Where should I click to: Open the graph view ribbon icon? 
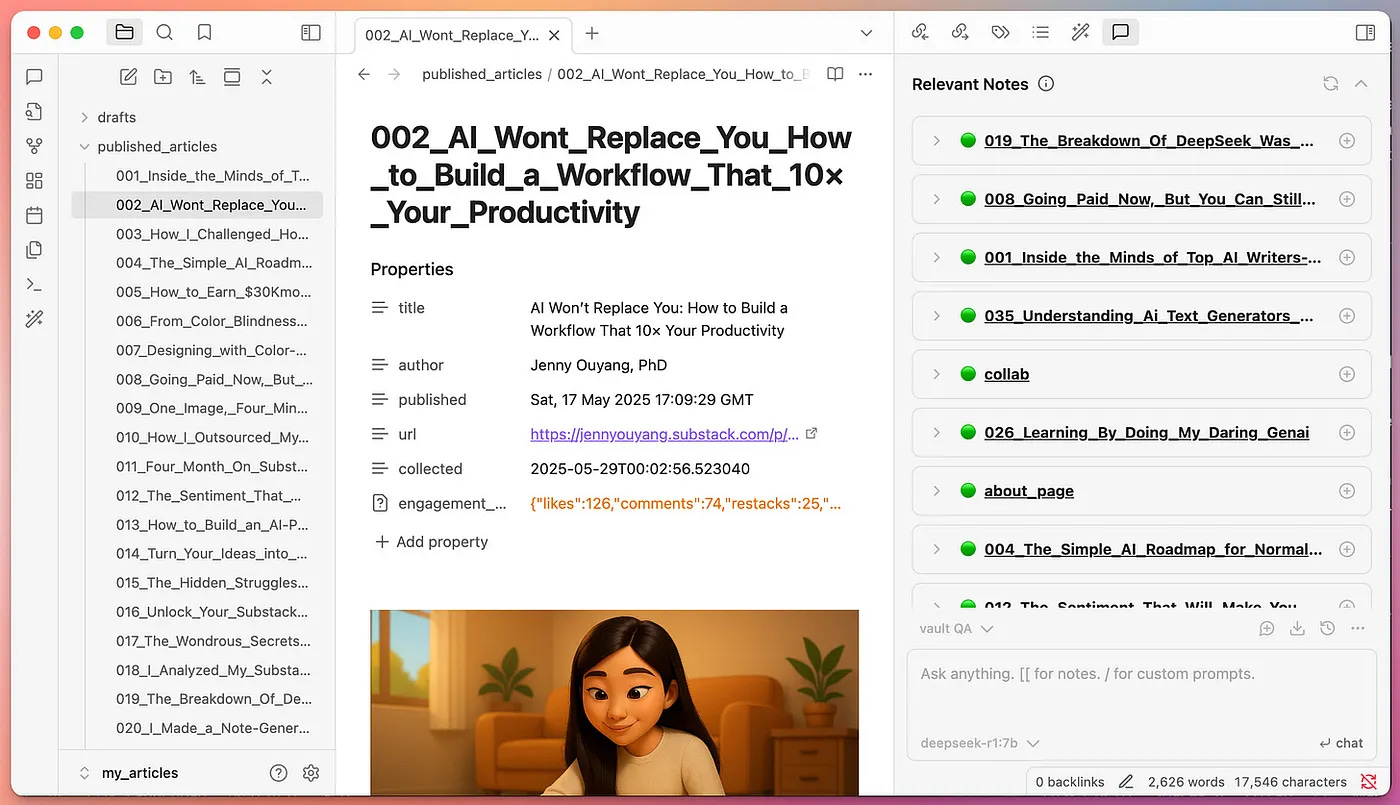[x=34, y=146]
